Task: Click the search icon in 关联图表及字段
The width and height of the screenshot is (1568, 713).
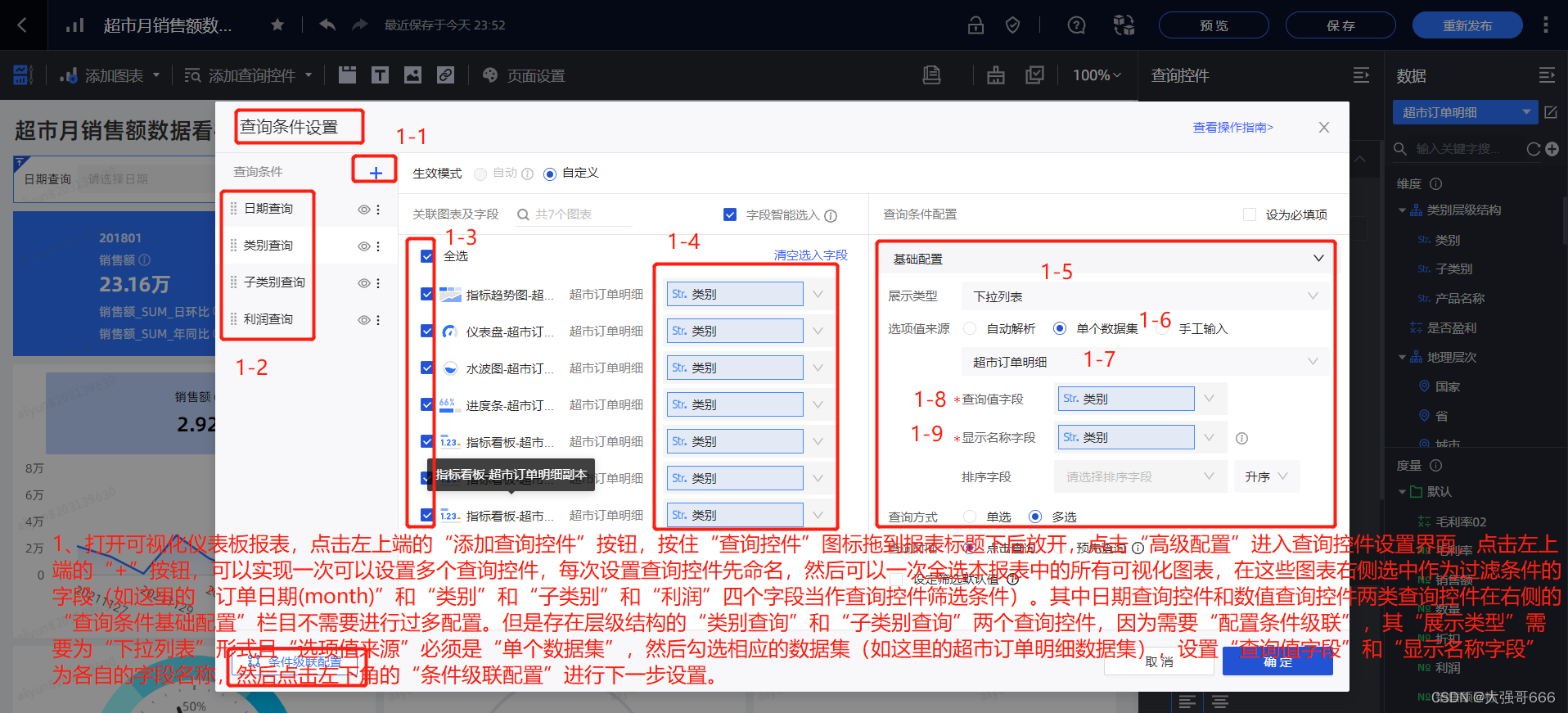Action: [x=523, y=214]
